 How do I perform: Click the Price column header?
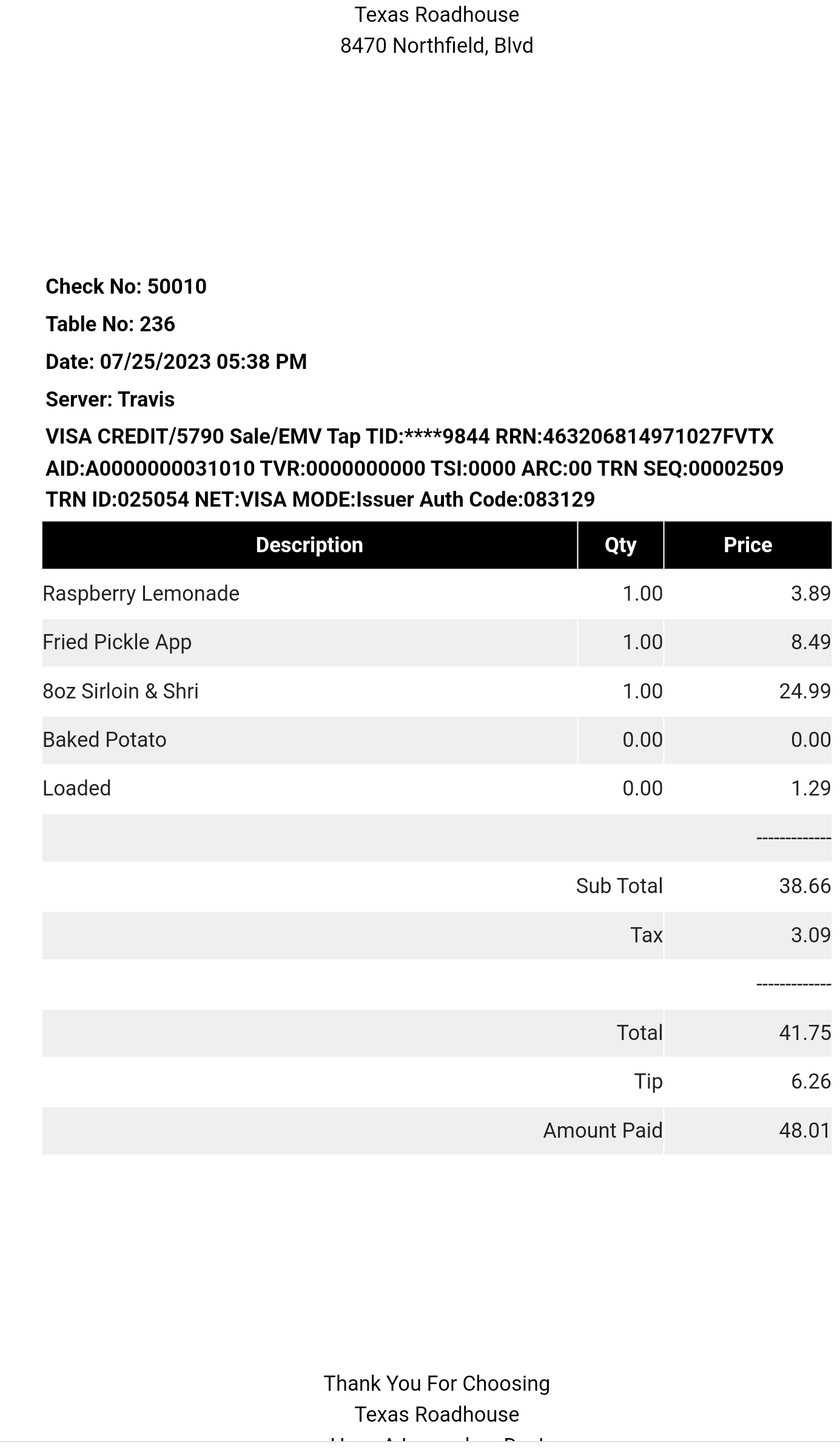747,545
